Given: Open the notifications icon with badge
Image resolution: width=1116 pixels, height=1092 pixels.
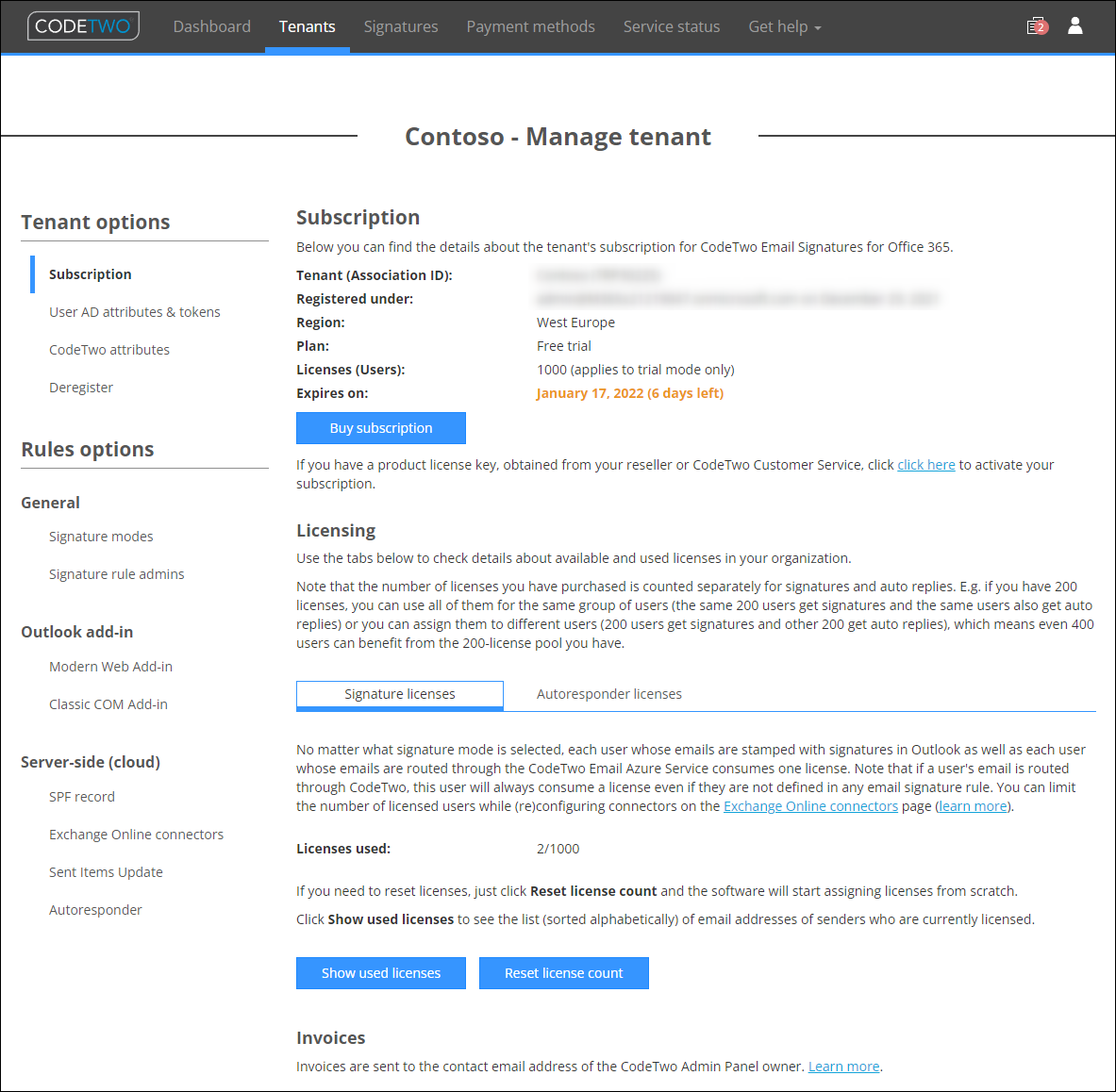Looking at the screenshot, I should coord(1037,27).
